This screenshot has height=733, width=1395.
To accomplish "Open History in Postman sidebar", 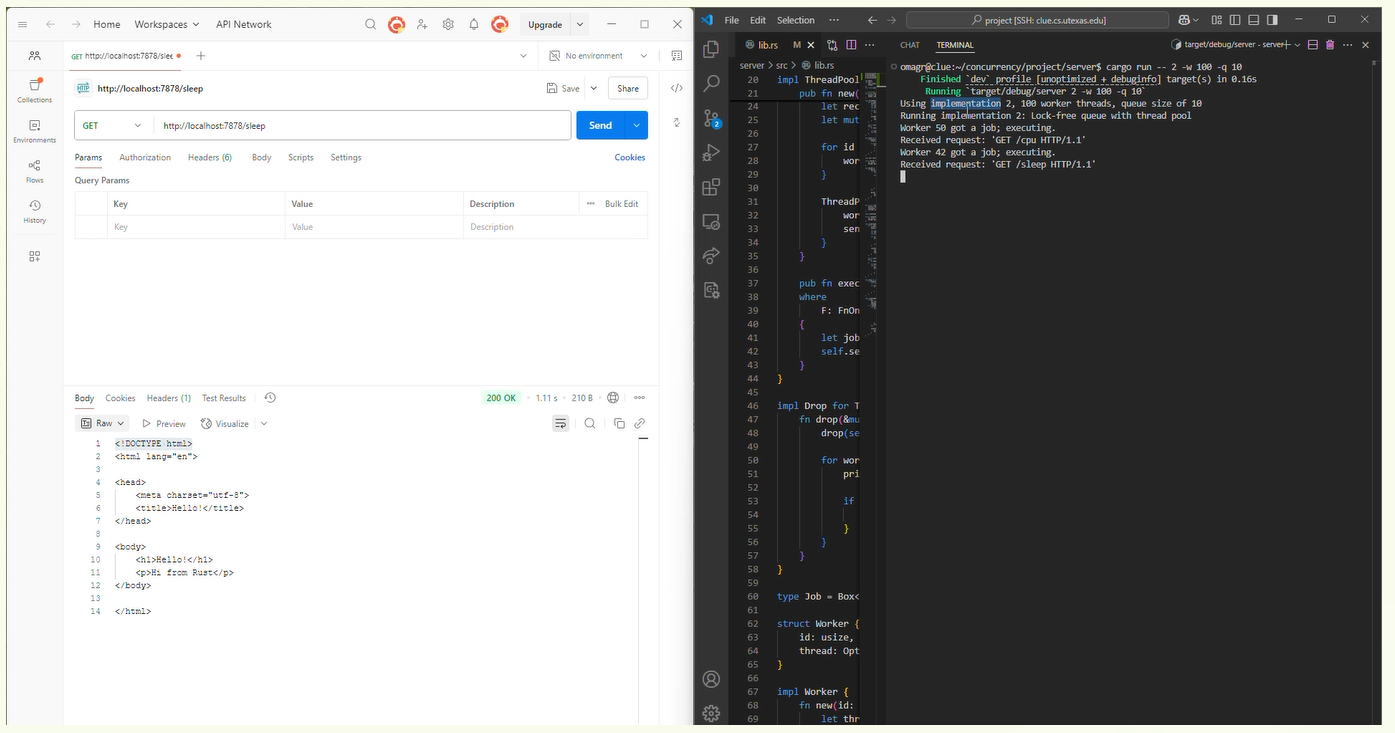I will (35, 211).
